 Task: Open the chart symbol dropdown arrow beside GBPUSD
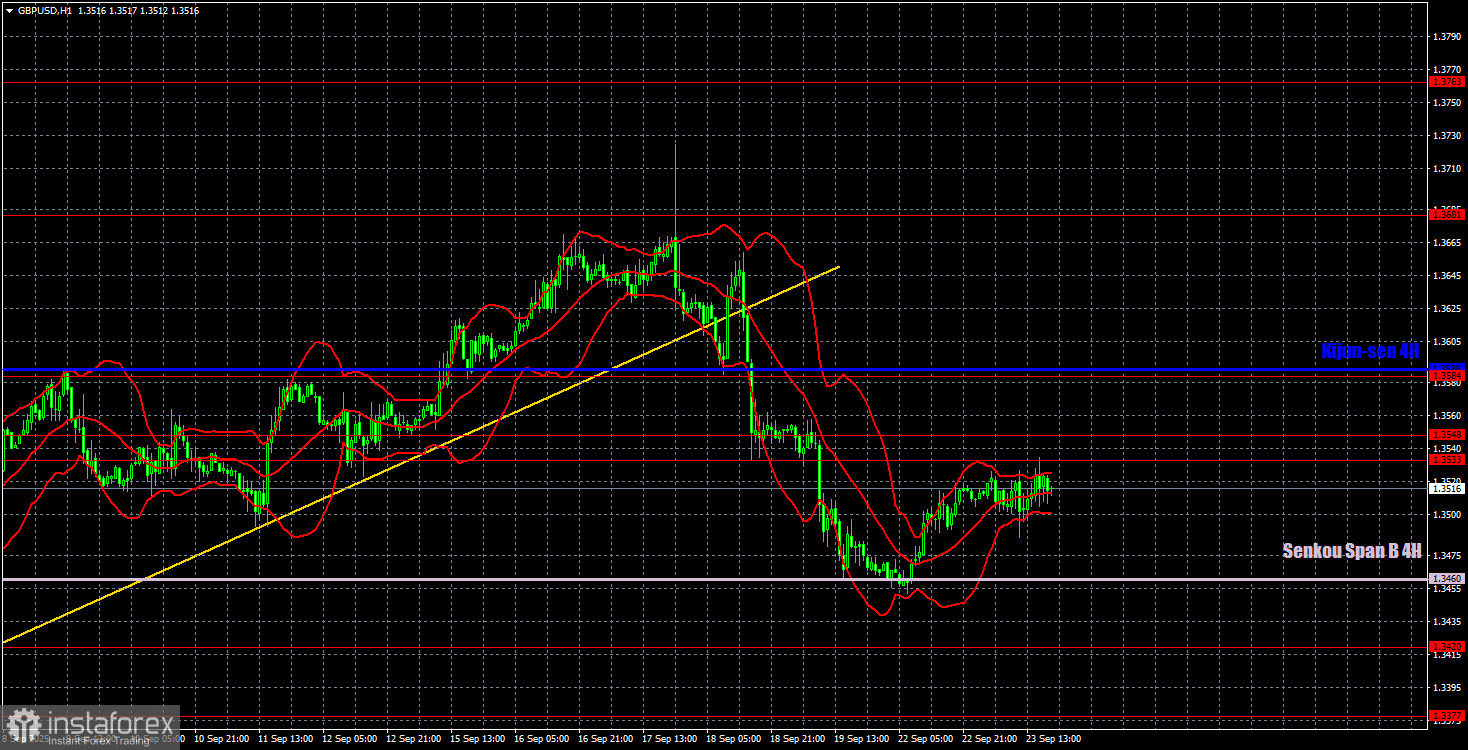(x=9, y=10)
